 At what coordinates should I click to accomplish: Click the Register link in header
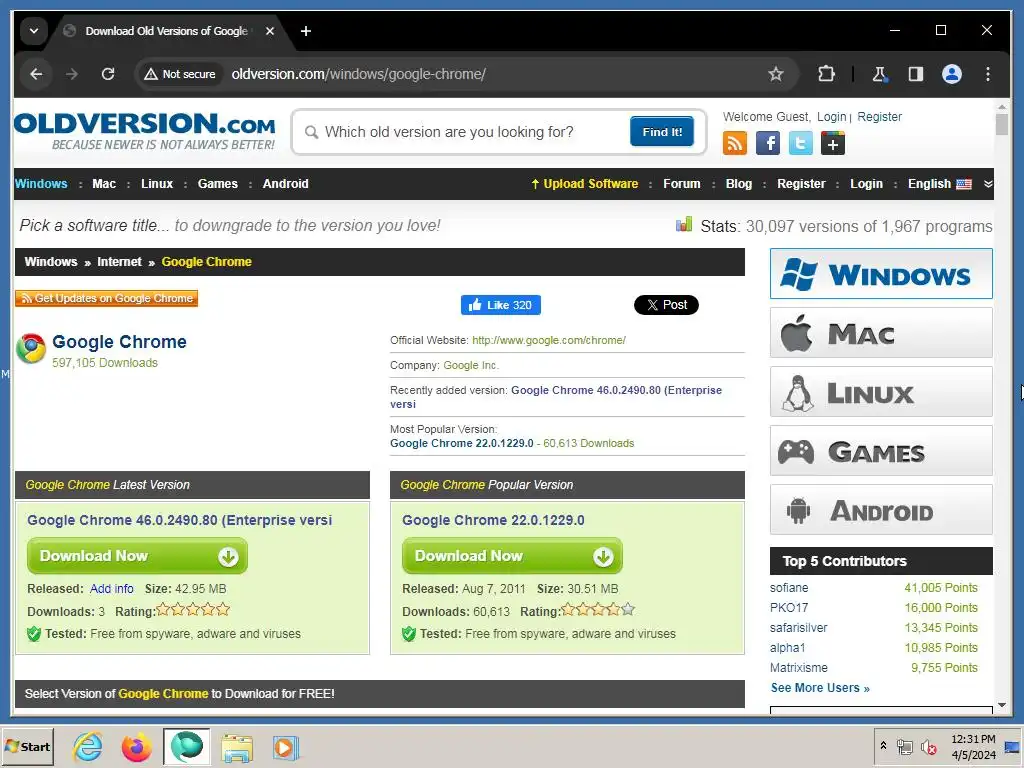879,116
